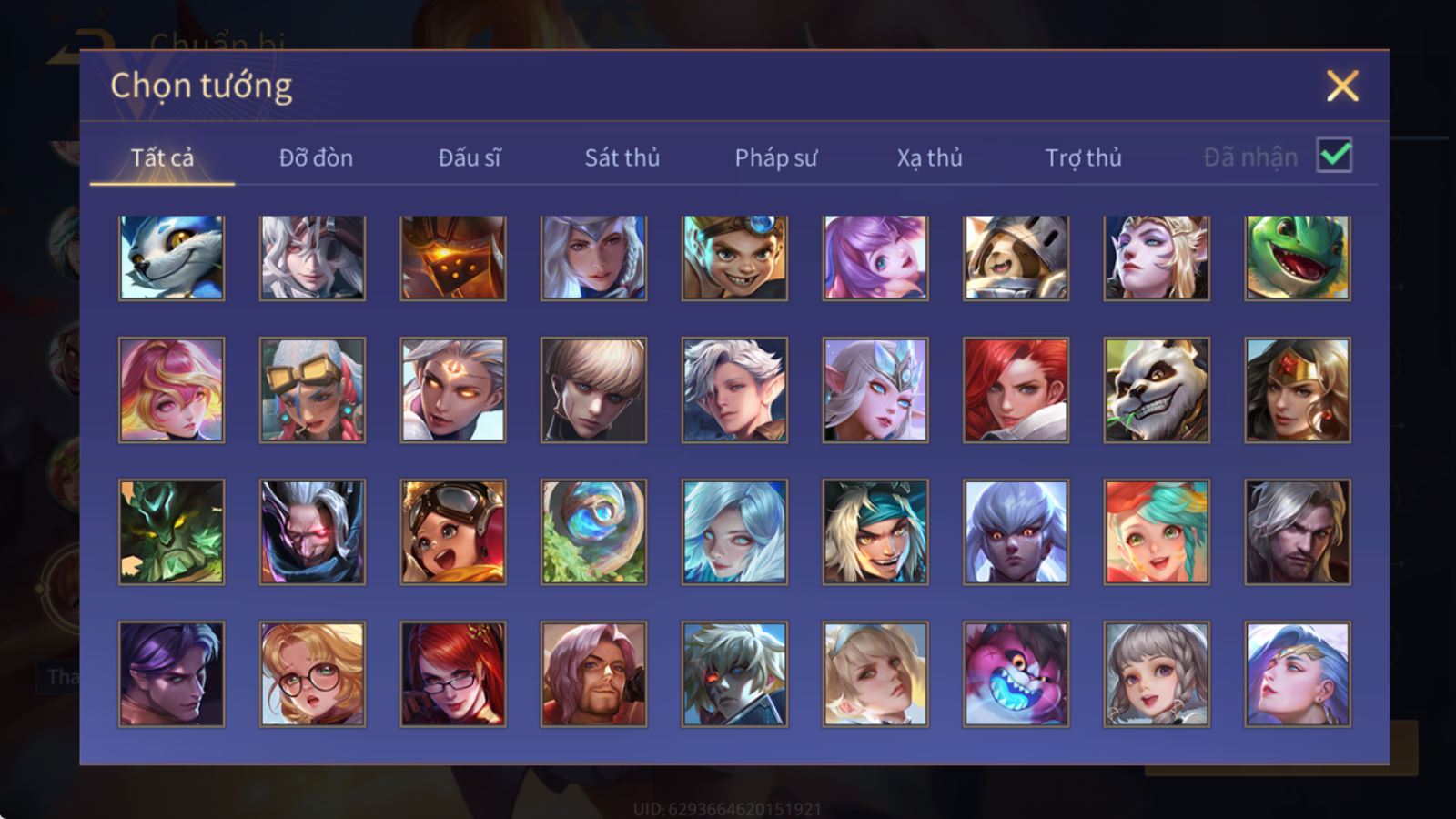Toggle the Đã nhận checkbox
Image resolution: width=1456 pixels, height=819 pixels.
point(1334,156)
